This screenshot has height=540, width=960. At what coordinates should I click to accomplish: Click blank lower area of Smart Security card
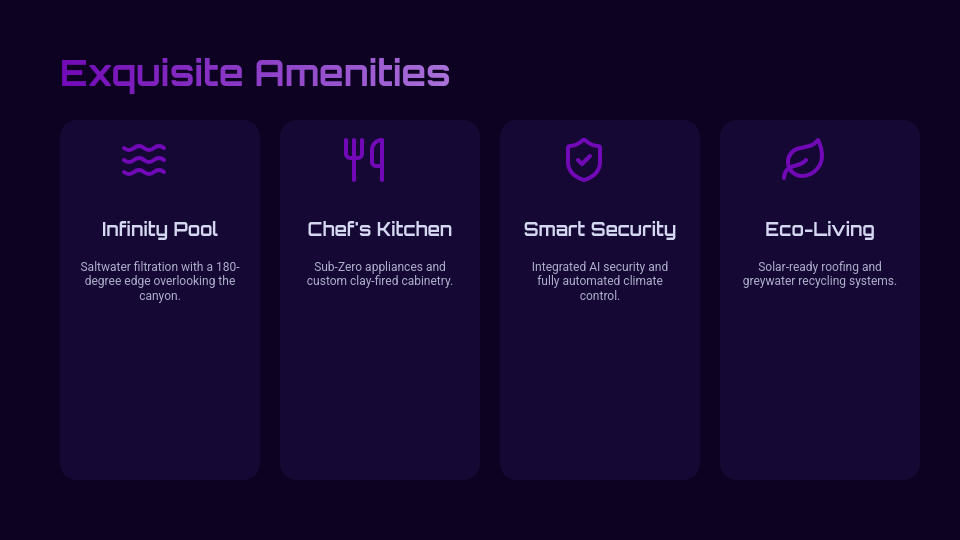point(600,400)
